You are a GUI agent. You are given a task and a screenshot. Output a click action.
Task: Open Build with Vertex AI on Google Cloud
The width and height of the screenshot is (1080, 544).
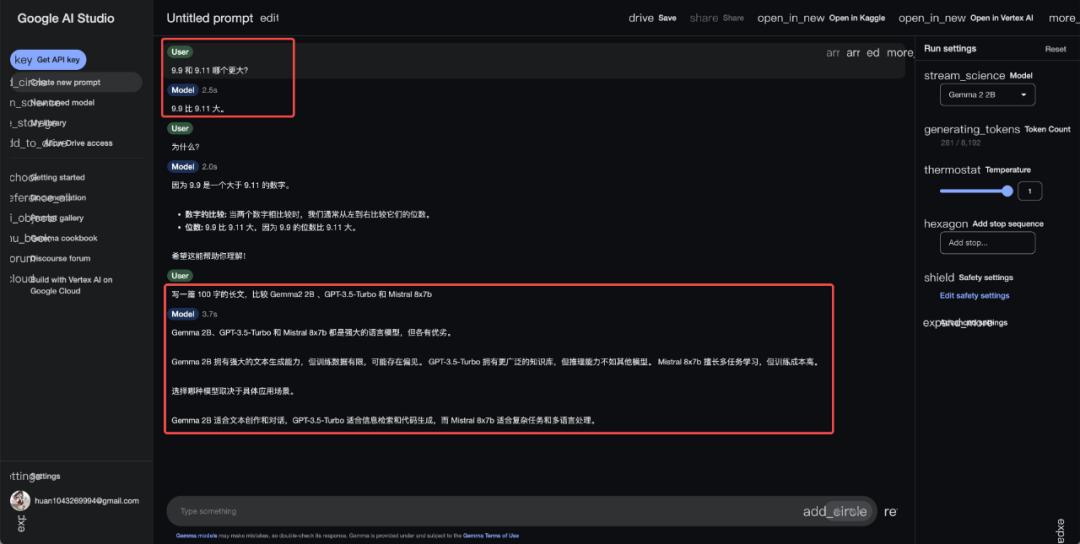tap(71, 285)
